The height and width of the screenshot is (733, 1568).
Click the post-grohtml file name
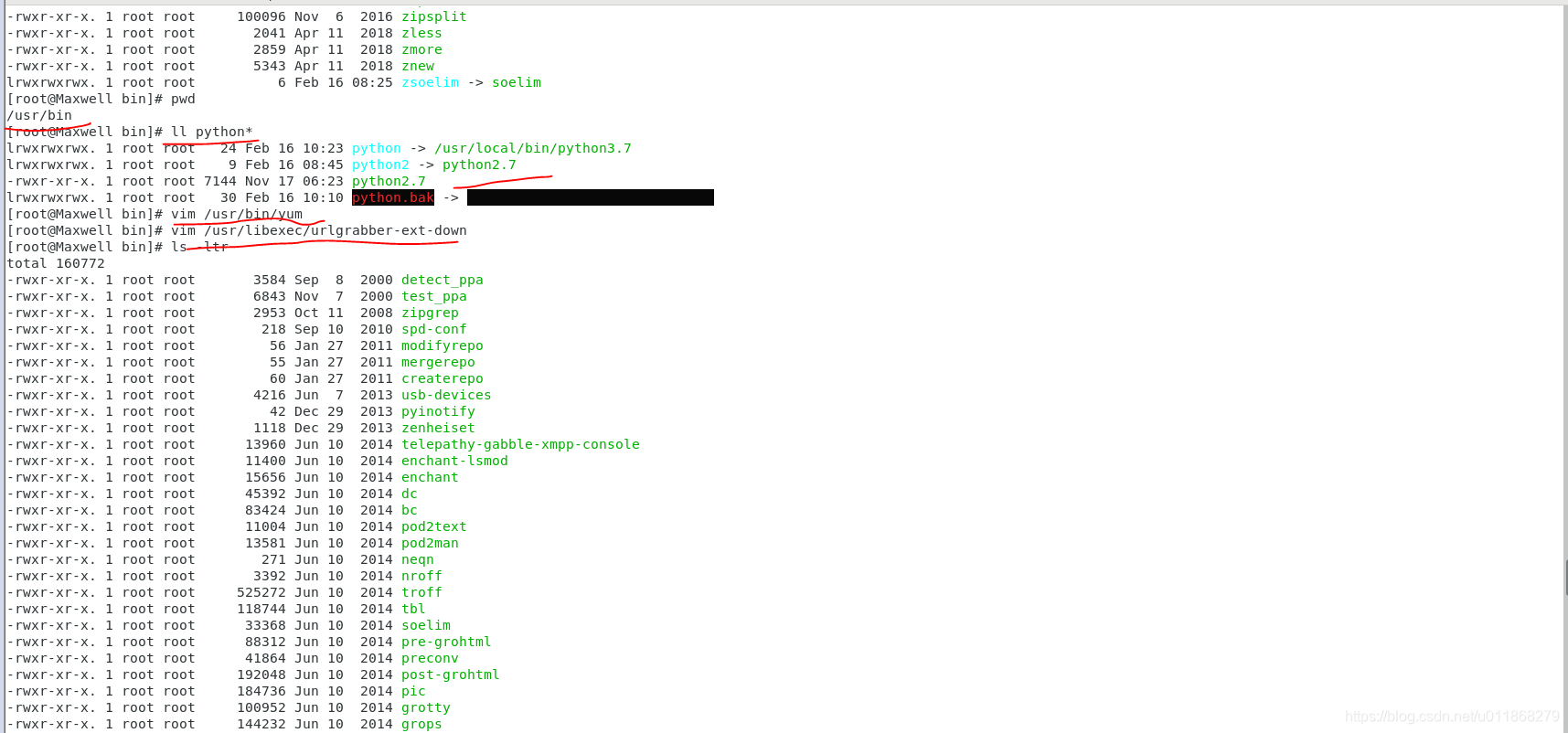(x=451, y=675)
